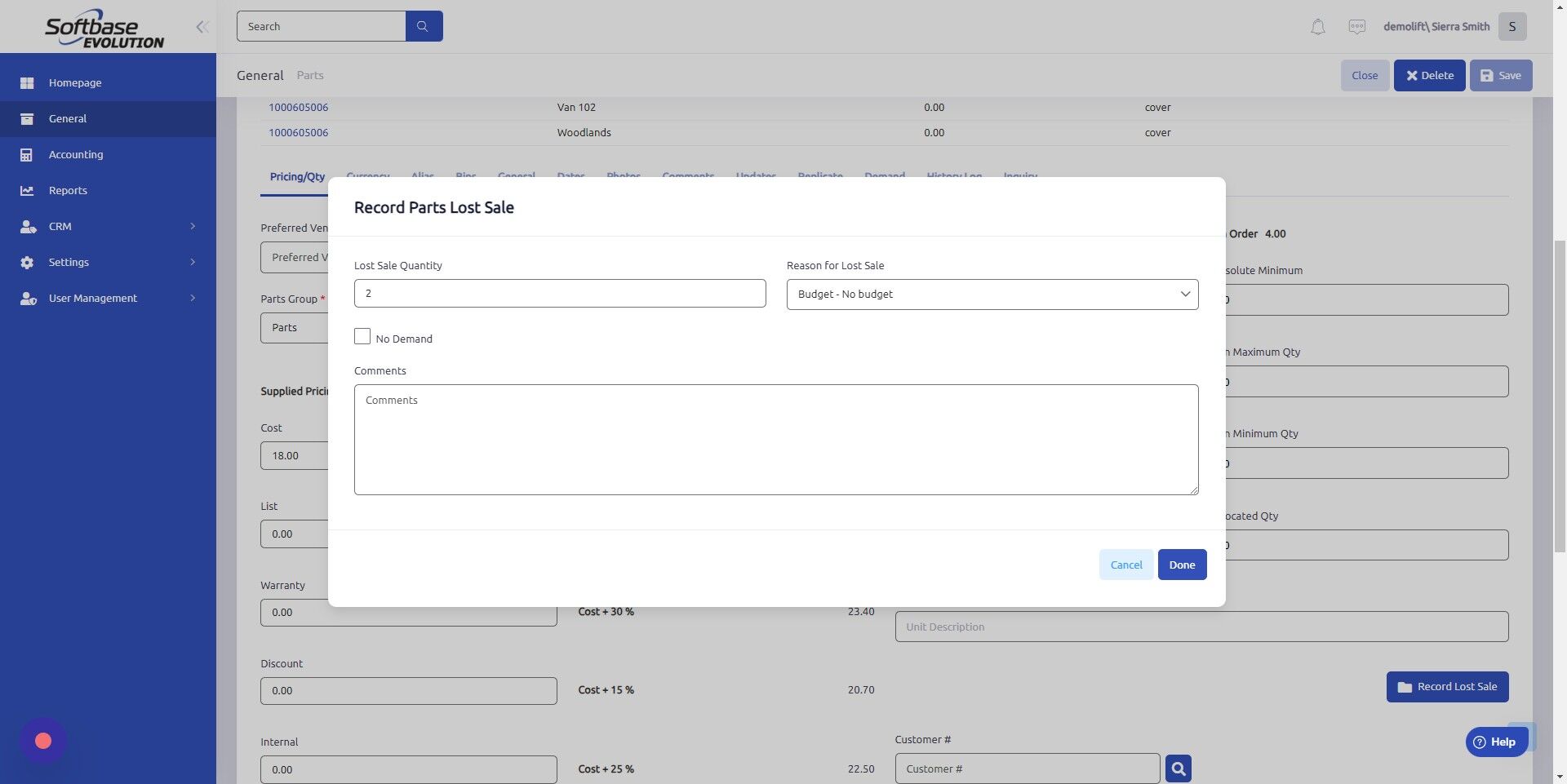
Task: Click inside the Comments text area
Action: pos(775,439)
